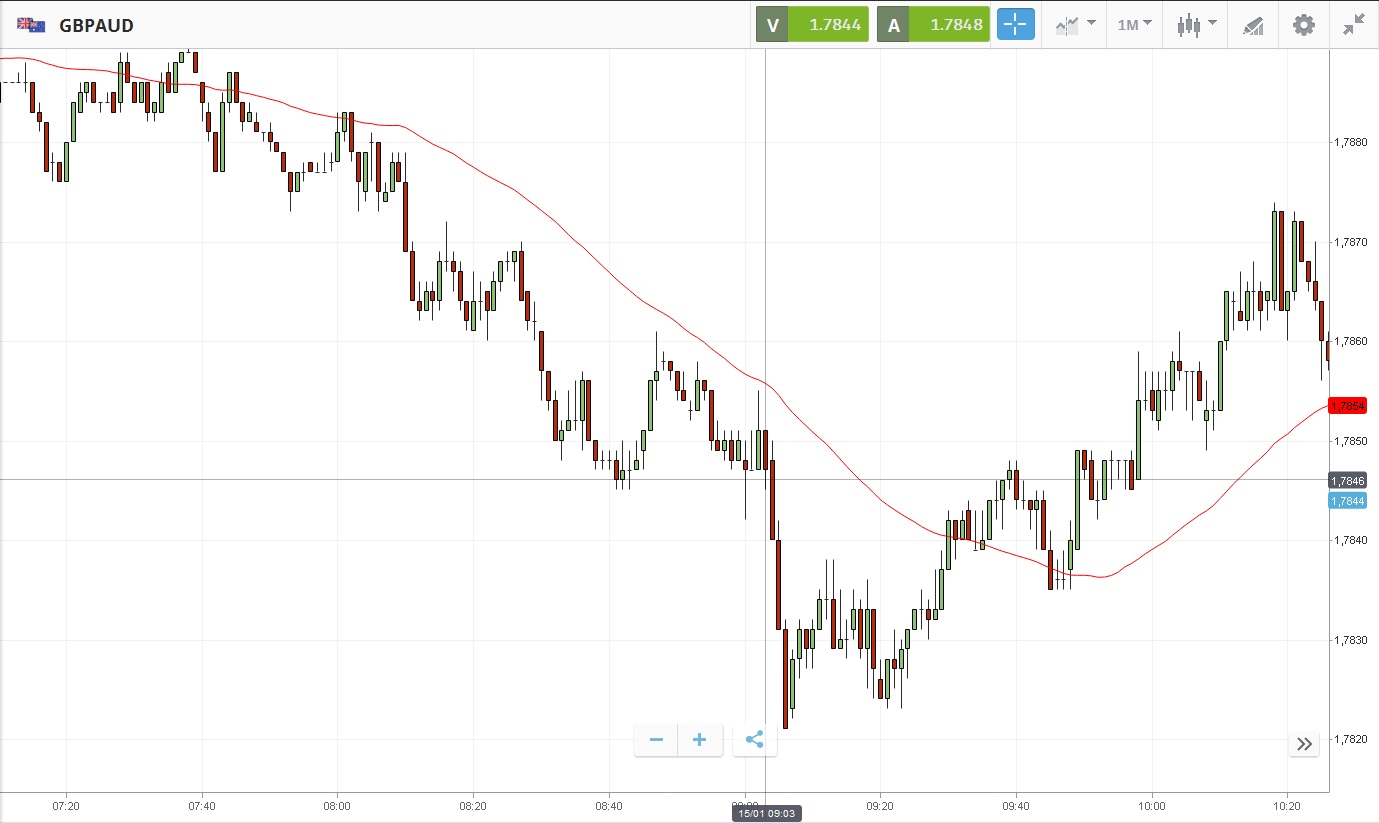
Task: Jump to latest candles with double-arrow button
Action: (x=1304, y=743)
